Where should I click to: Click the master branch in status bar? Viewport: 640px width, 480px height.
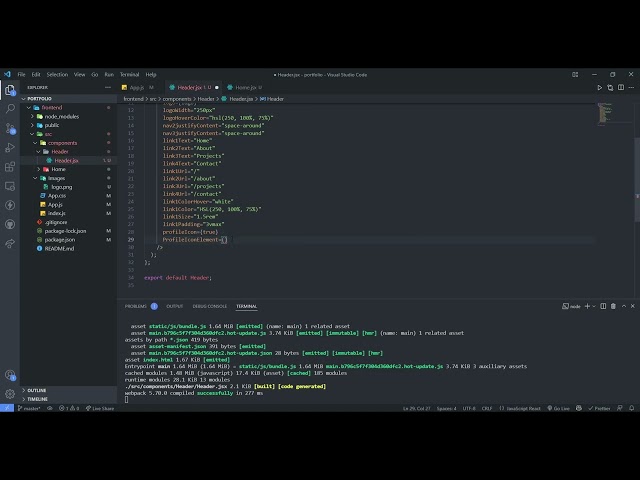(x=29, y=408)
